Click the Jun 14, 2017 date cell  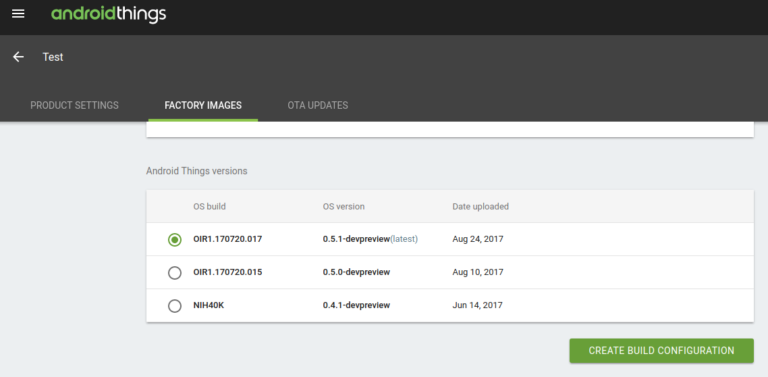pyautogui.click(x=478, y=306)
